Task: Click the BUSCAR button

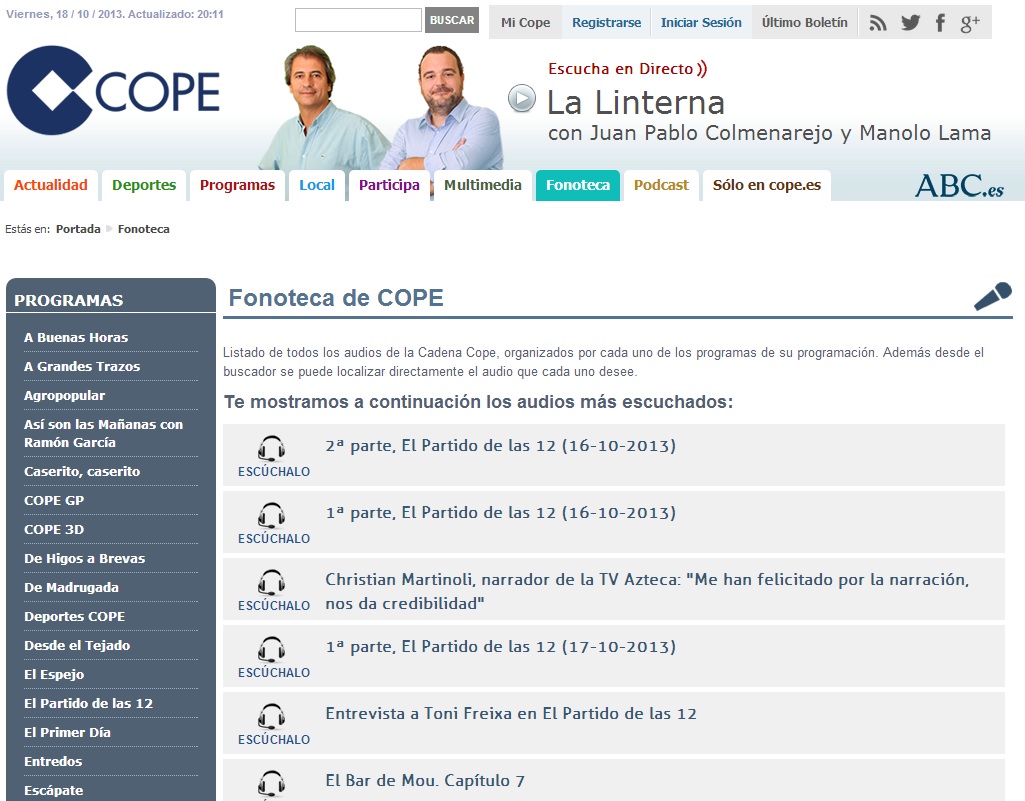Action: (x=452, y=20)
